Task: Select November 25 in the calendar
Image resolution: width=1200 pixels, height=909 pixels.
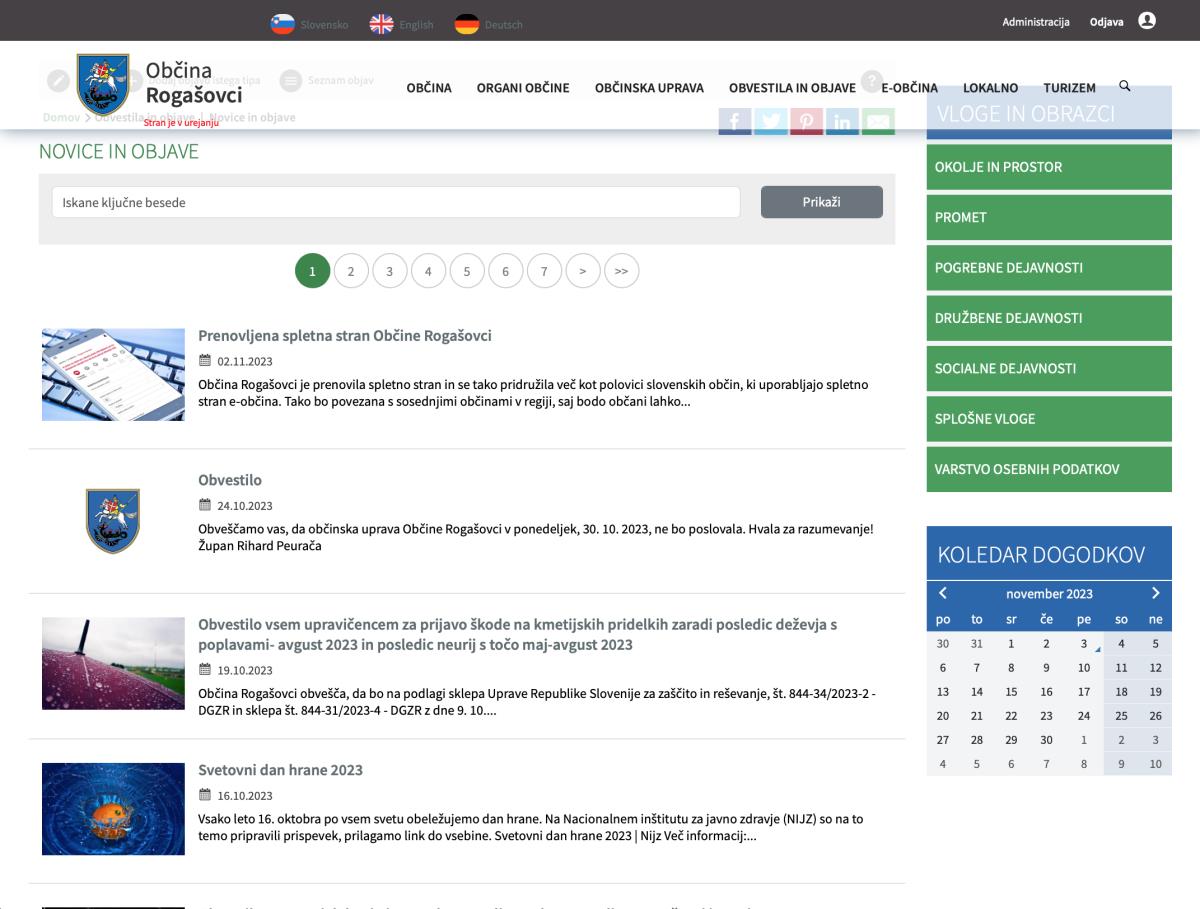Action: pyautogui.click(x=1121, y=715)
